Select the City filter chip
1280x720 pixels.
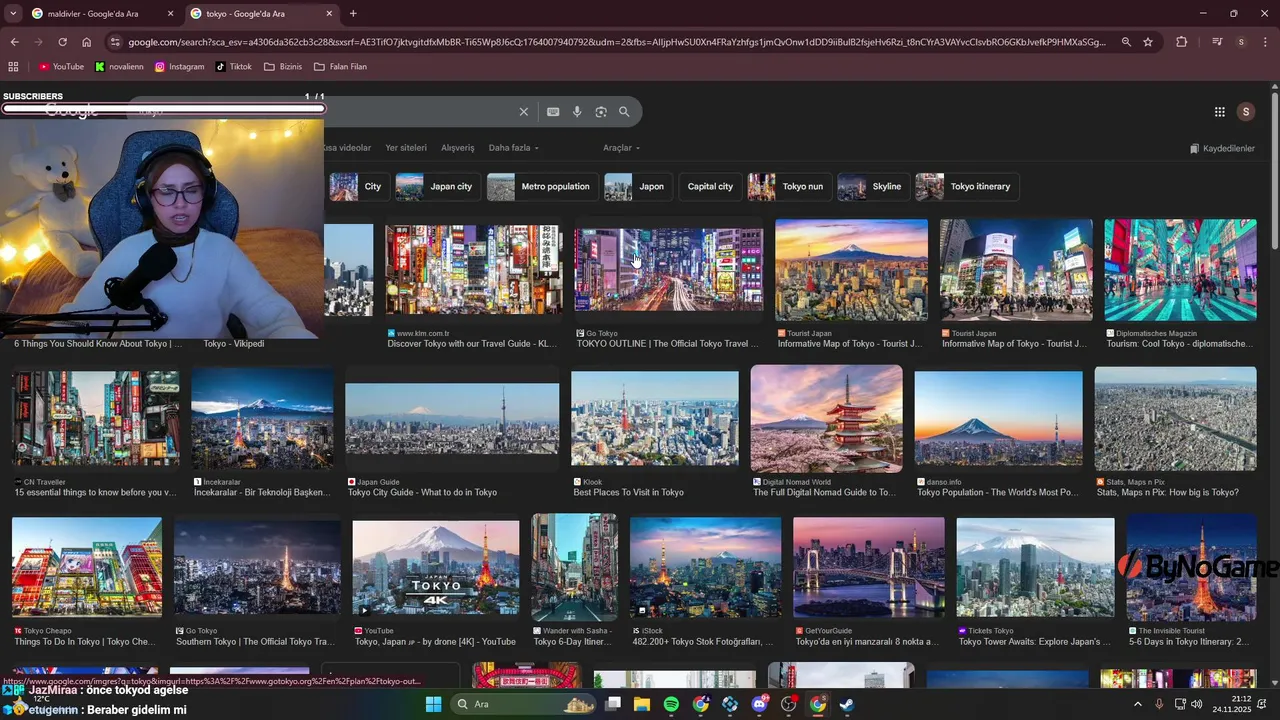click(358, 187)
